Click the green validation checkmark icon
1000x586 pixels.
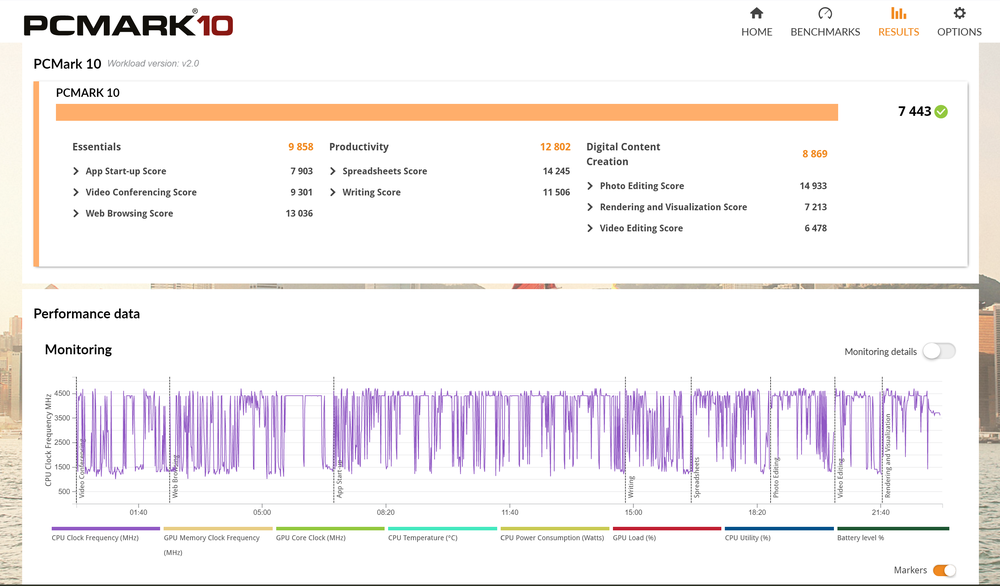pyautogui.click(x=941, y=112)
